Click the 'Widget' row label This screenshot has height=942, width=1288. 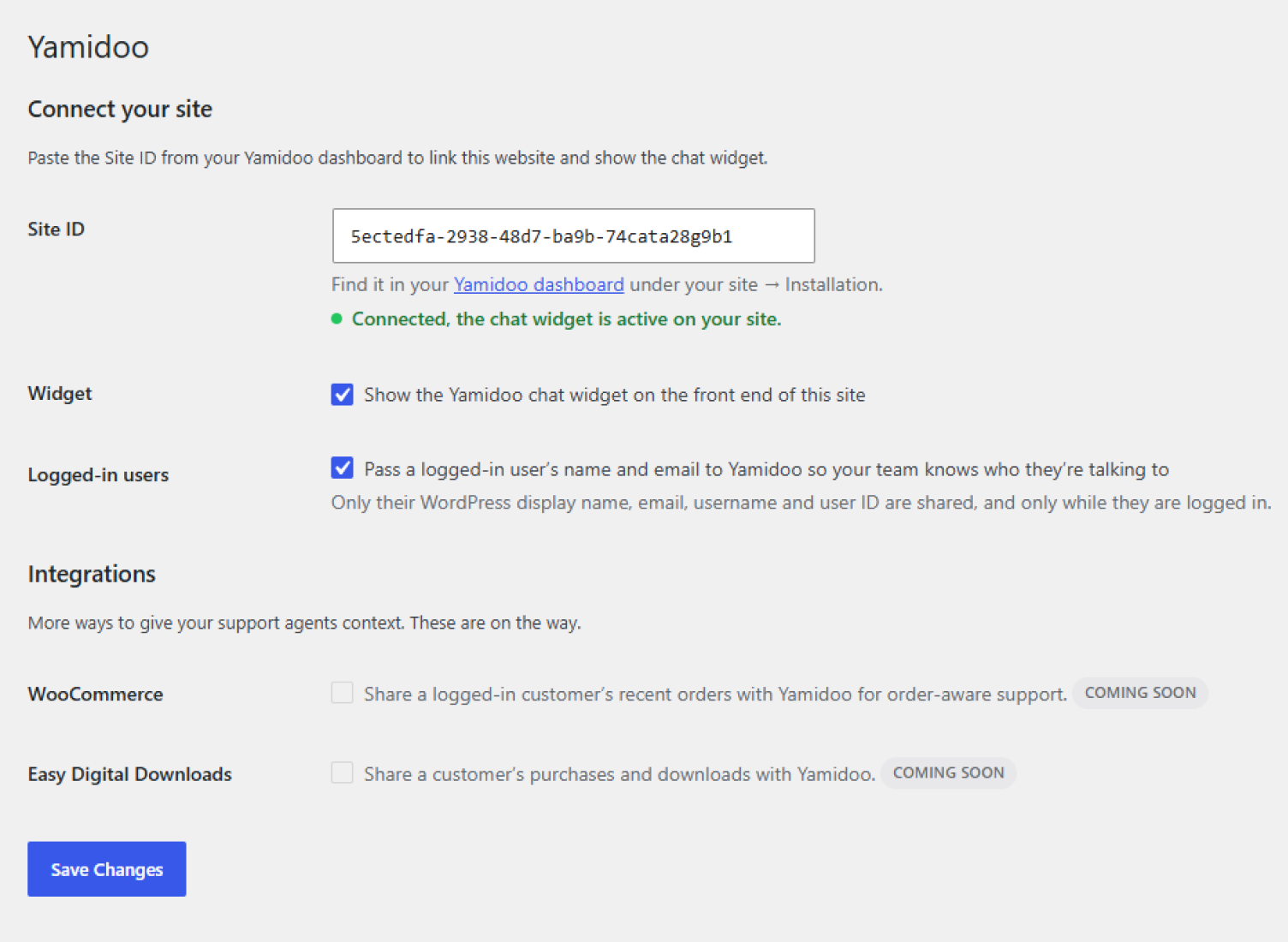pos(59,393)
